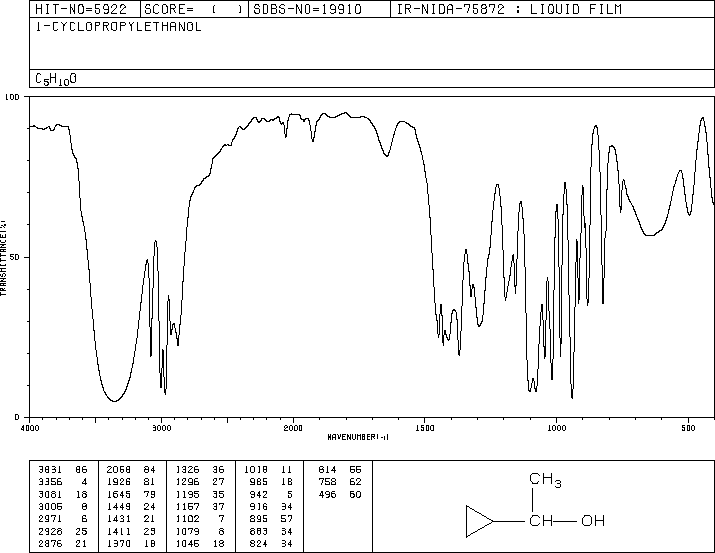The width and height of the screenshot is (715, 553).
Task: Select peak table entry 1449
Action: pos(131,506)
